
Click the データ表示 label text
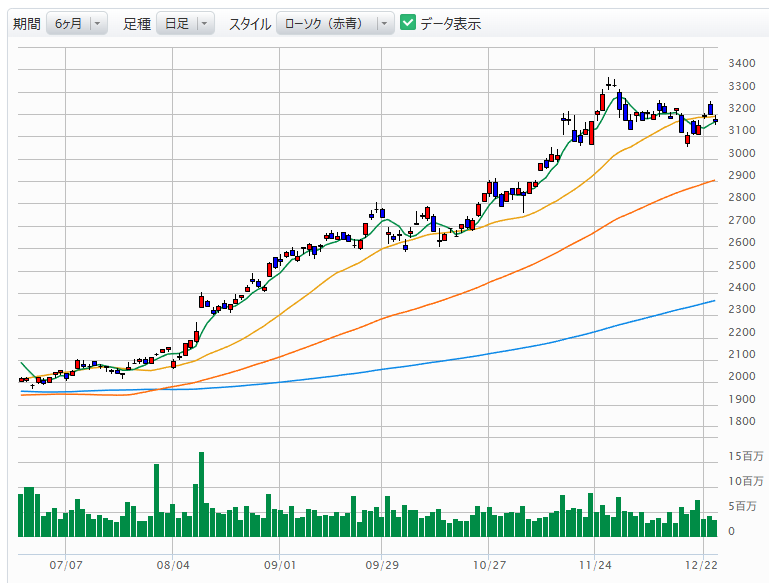(x=450, y=23)
